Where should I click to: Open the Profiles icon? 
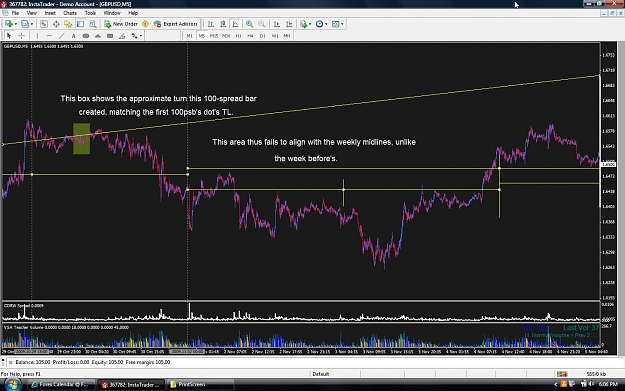tap(25, 24)
